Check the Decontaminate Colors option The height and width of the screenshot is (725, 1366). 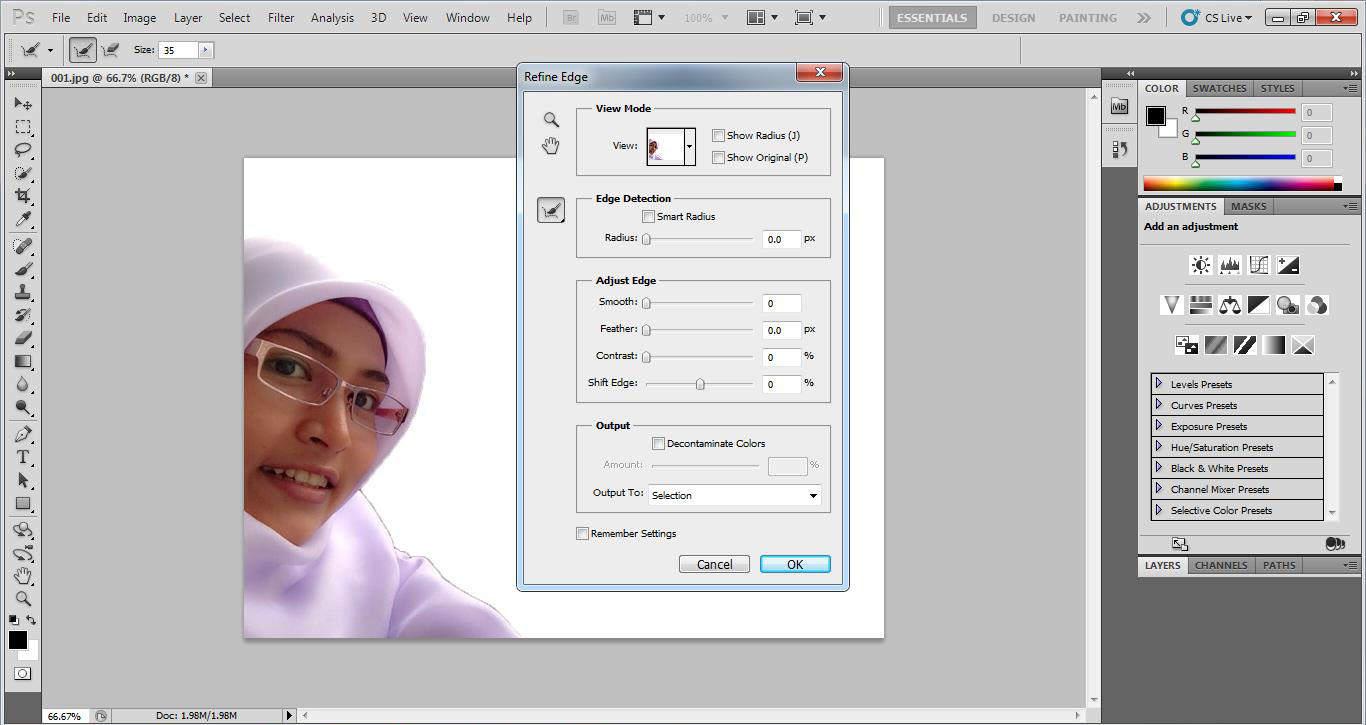click(x=658, y=444)
